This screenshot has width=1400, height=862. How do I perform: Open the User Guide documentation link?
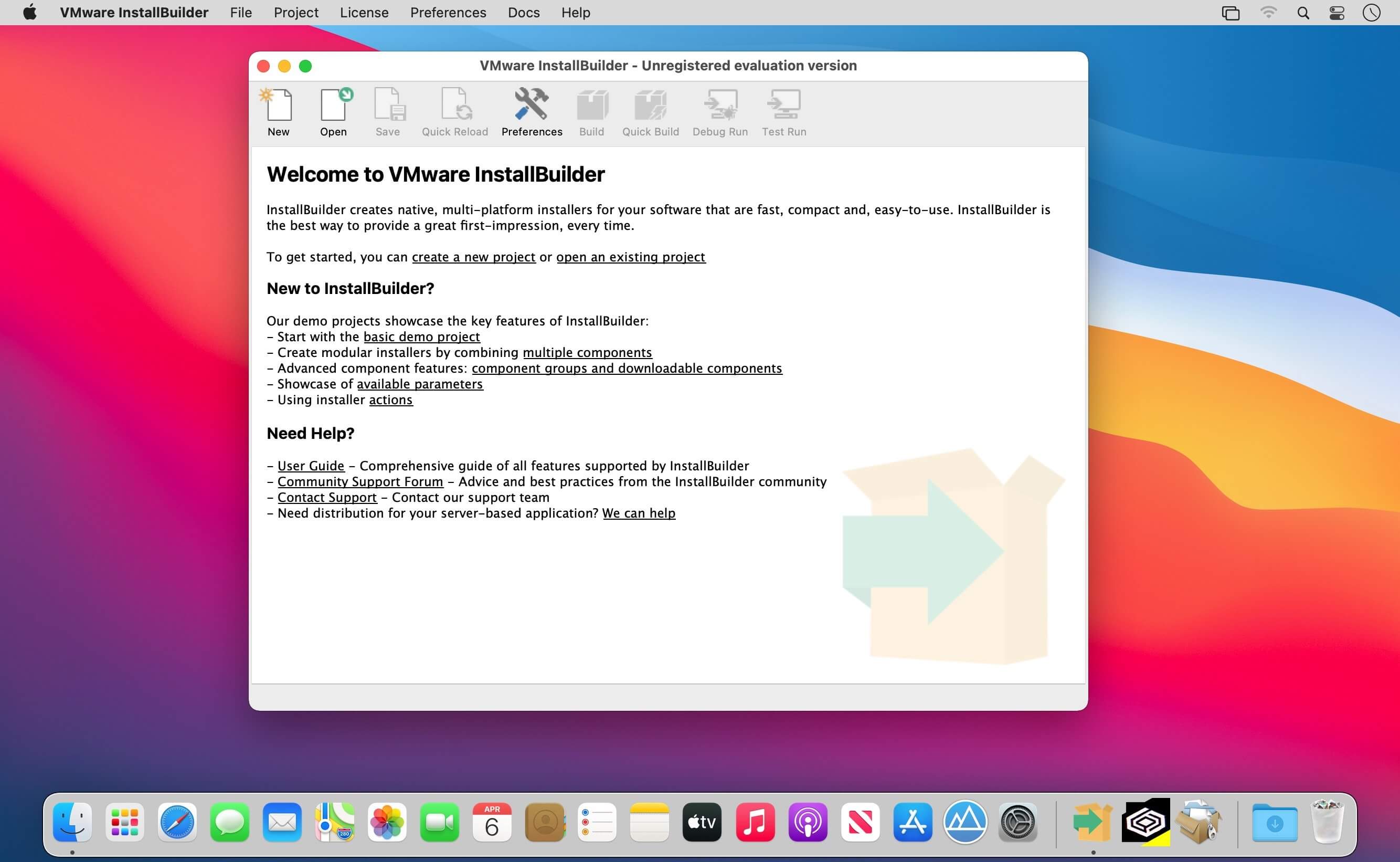310,465
